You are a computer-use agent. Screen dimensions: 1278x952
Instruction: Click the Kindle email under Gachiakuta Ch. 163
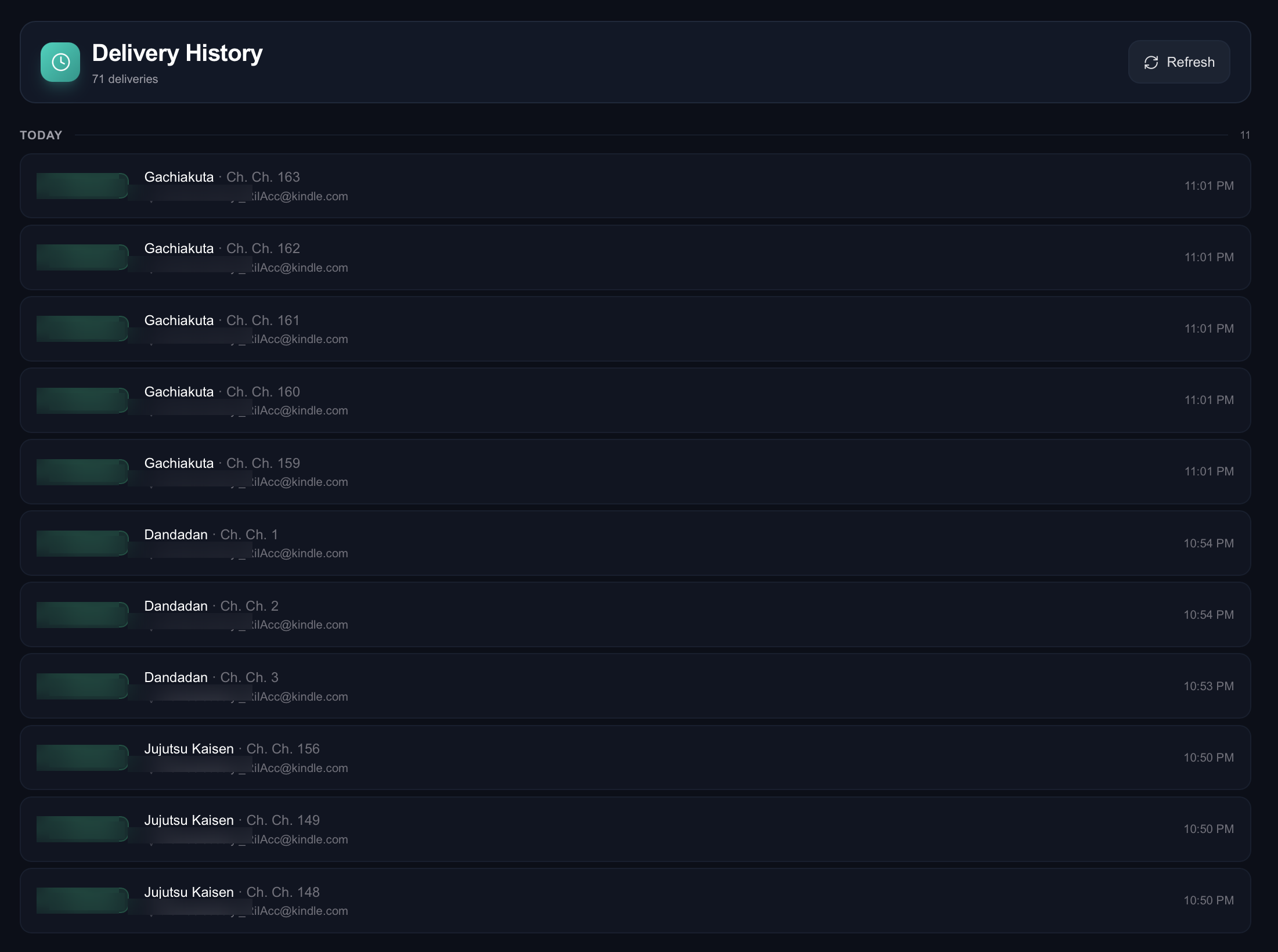point(299,197)
